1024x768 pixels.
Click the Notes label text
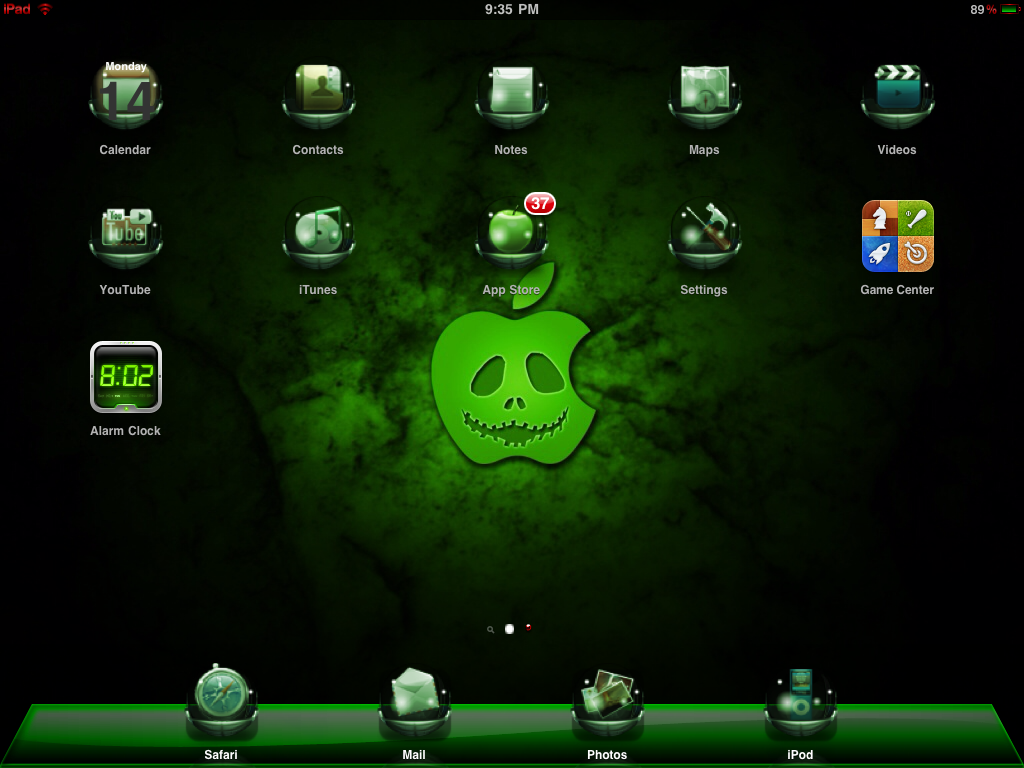point(511,150)
